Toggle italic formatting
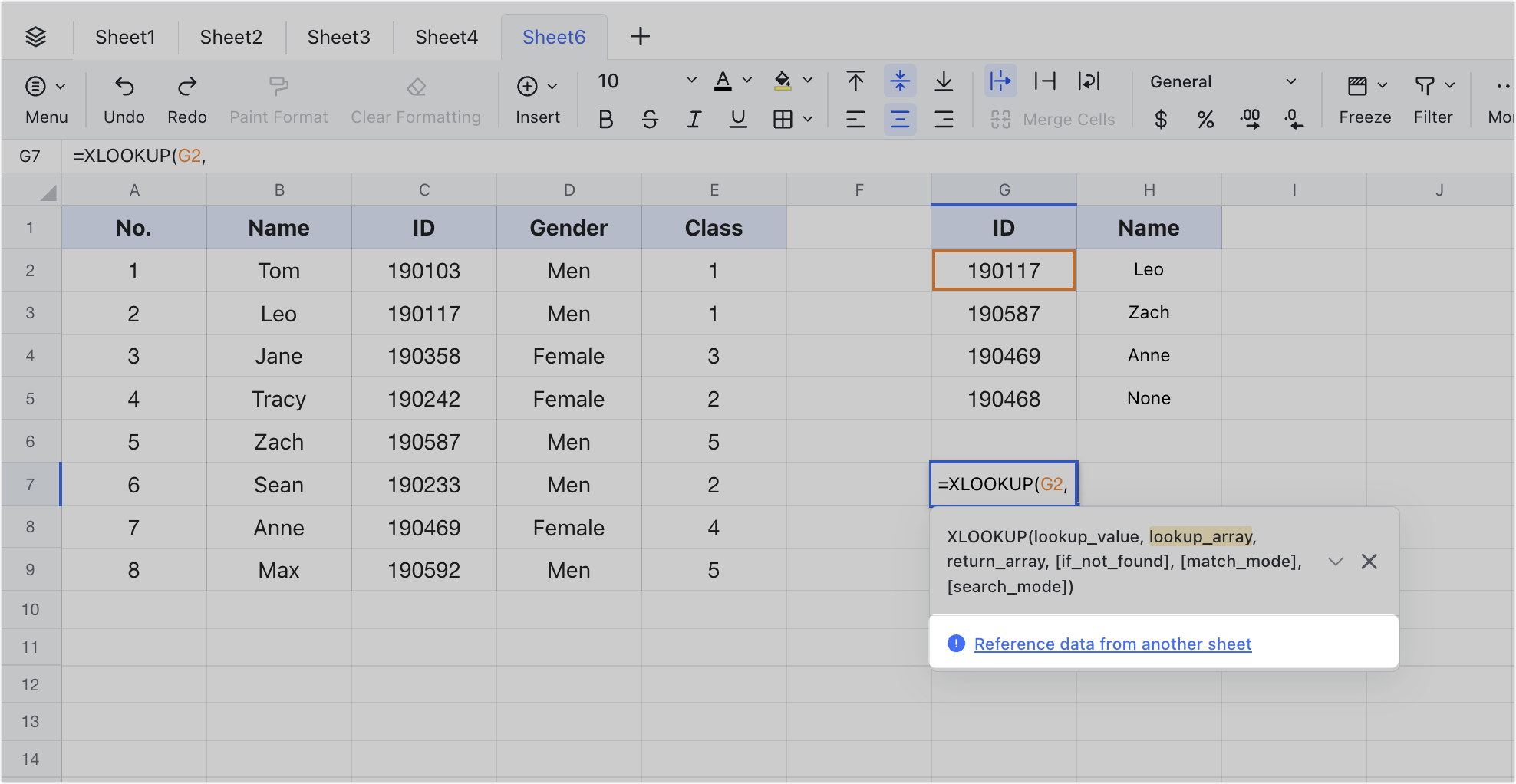 point(694,119)
